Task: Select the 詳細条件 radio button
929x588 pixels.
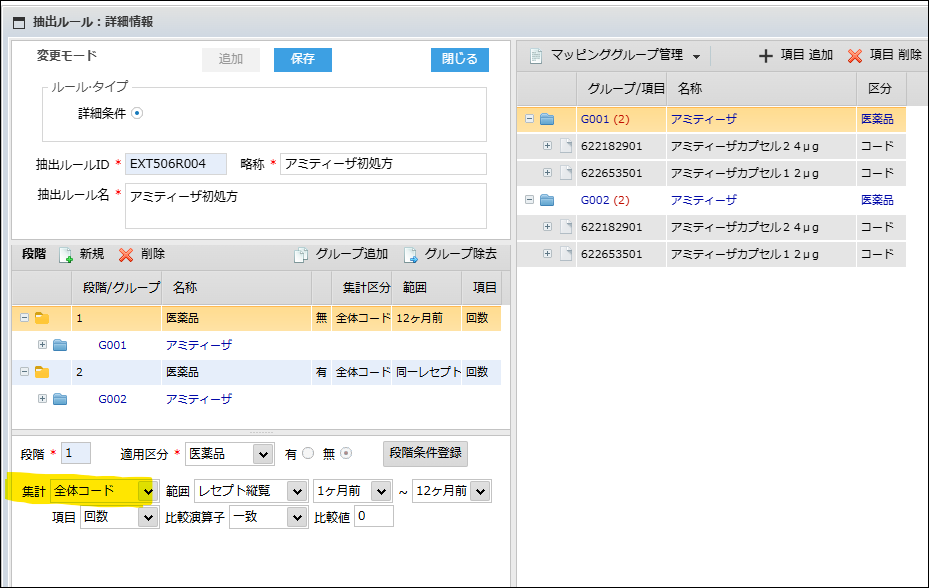Action: [137, 113]
